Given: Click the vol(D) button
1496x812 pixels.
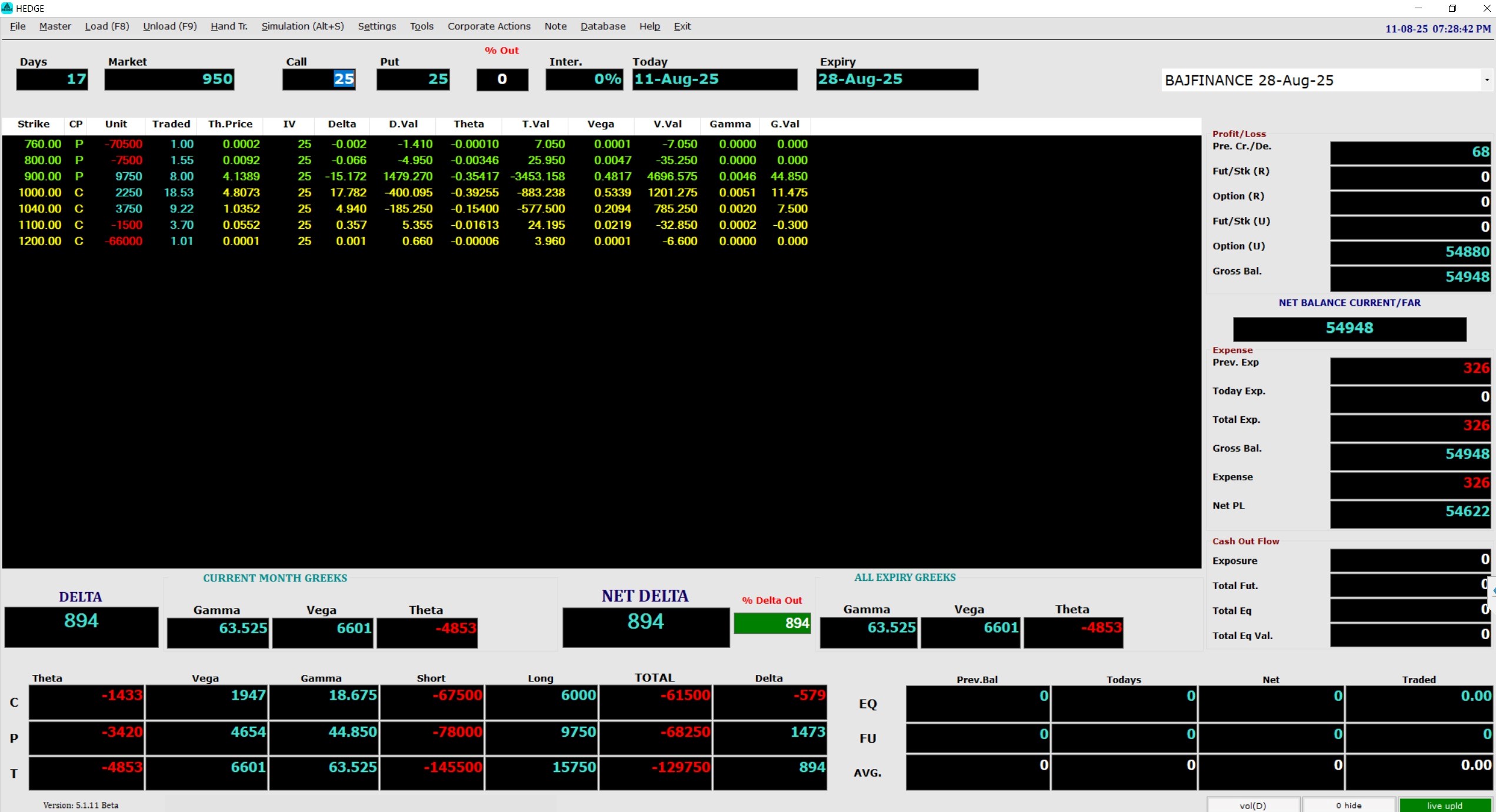Looking at the screenshot, I should tap(1253, 806).
